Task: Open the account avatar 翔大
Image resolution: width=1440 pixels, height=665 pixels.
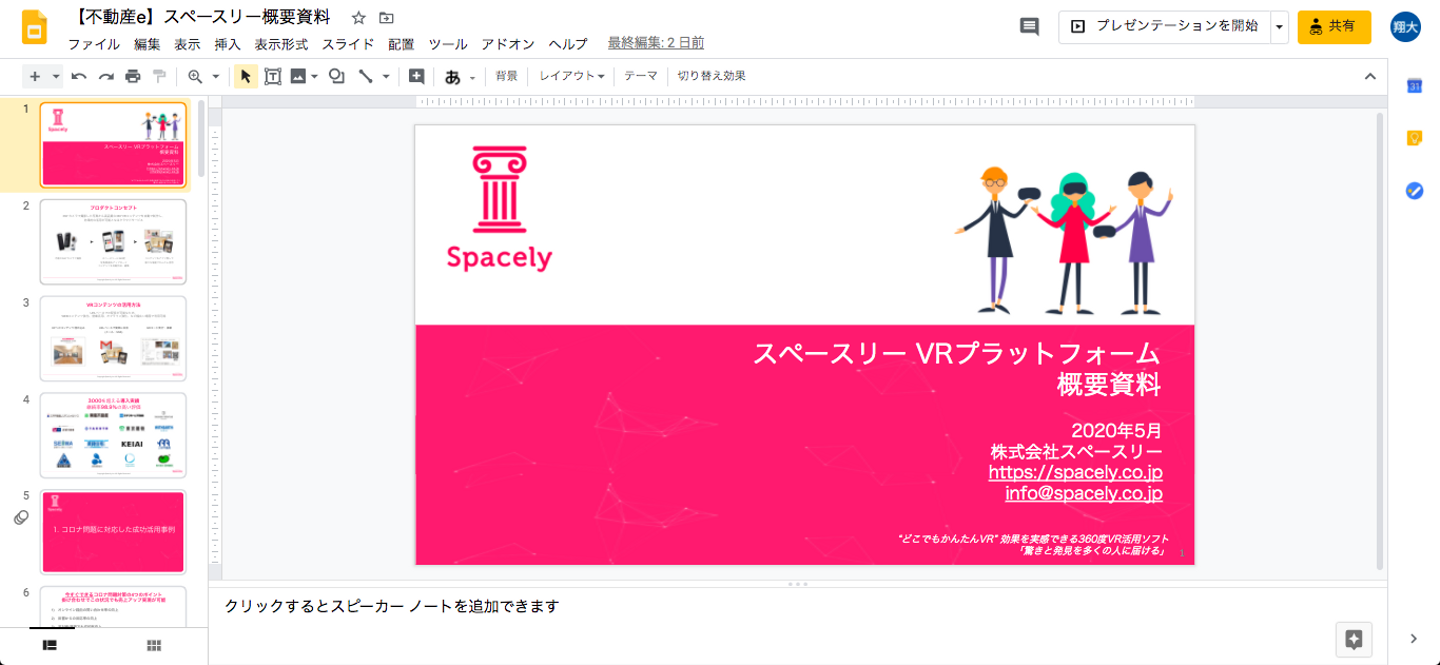Action: pos(1405,27)
